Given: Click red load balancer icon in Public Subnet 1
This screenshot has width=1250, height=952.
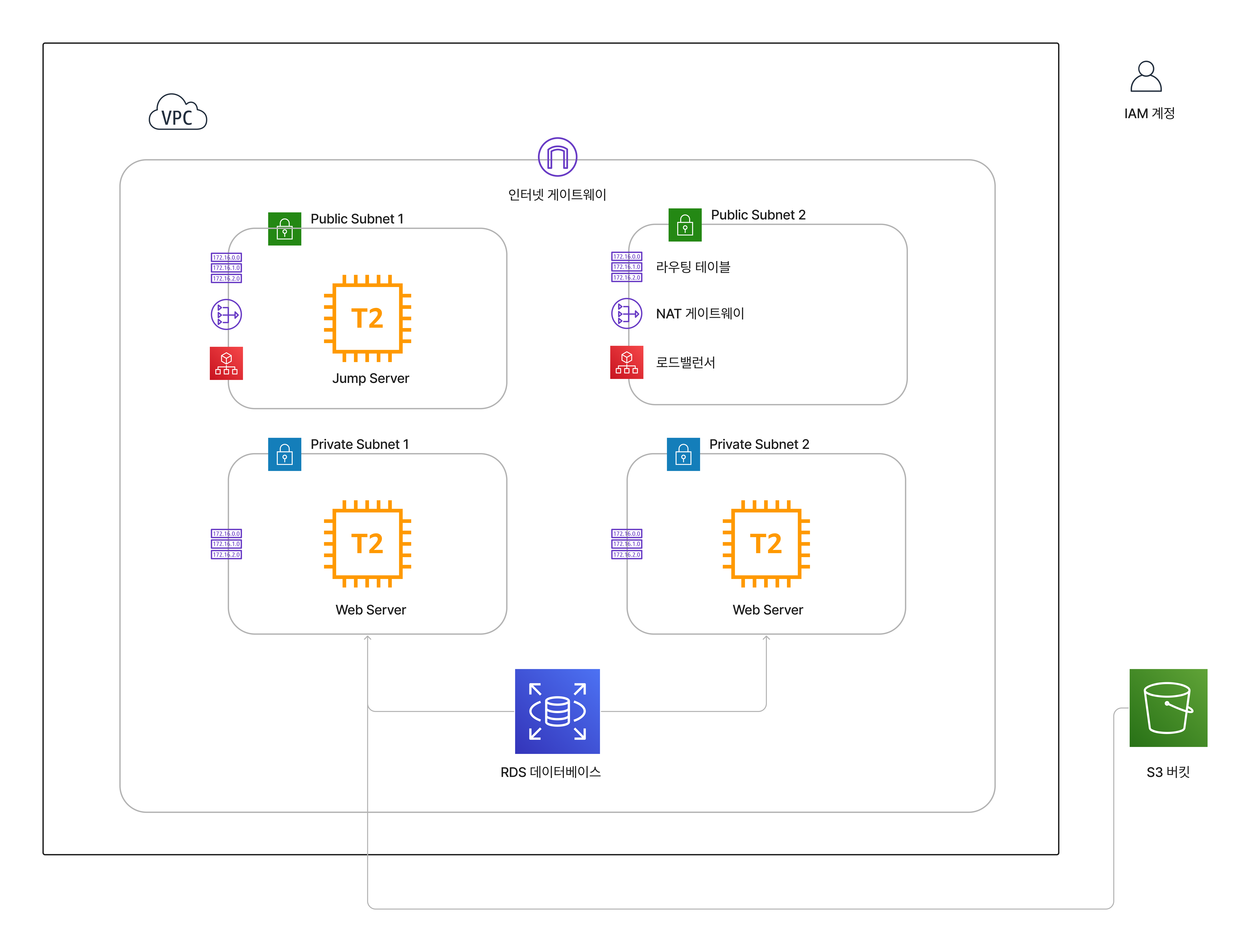Looking at the screenshot, I should pyautogui.click(x=226, y=363).
